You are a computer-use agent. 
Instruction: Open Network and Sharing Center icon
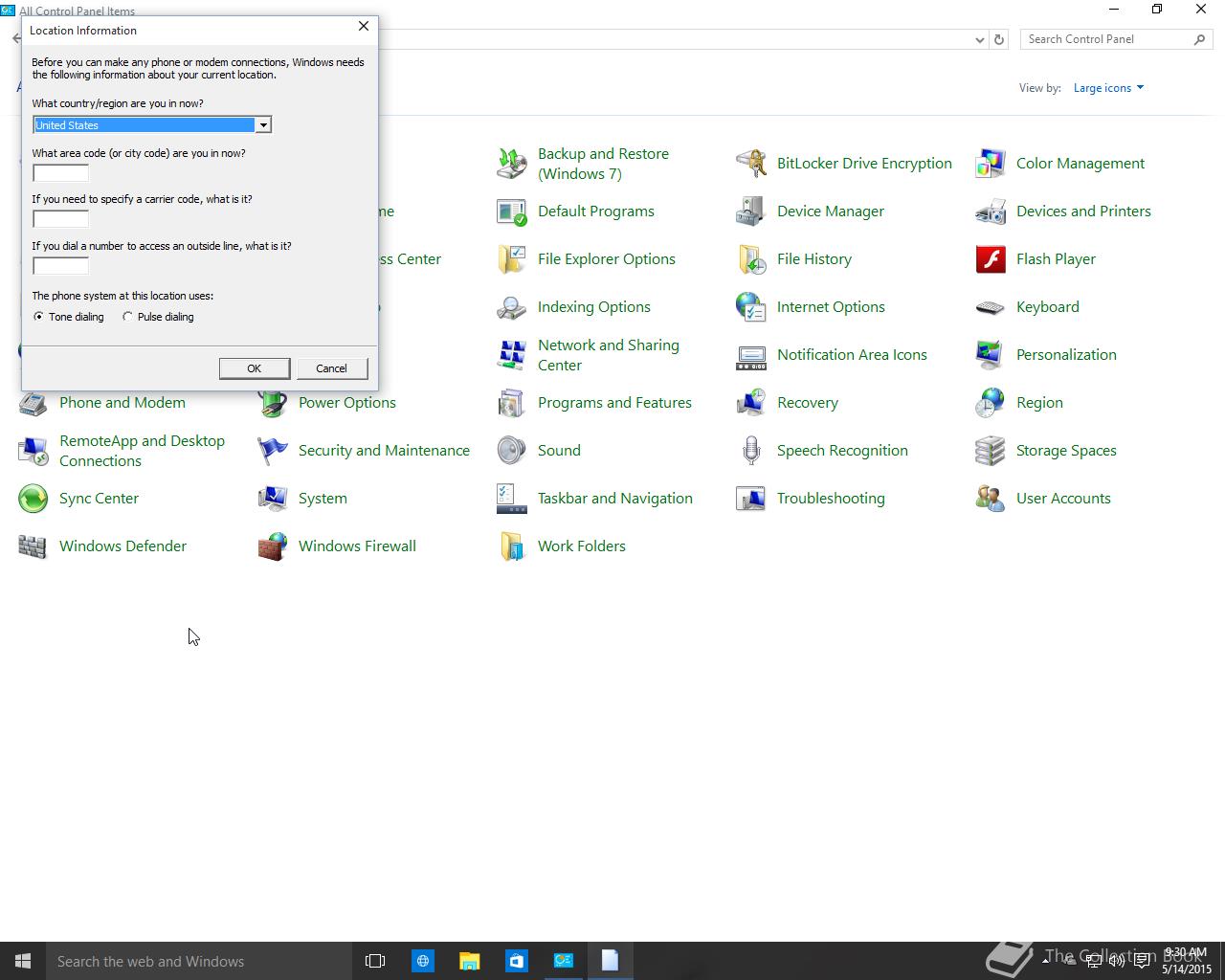coord(512,355)
